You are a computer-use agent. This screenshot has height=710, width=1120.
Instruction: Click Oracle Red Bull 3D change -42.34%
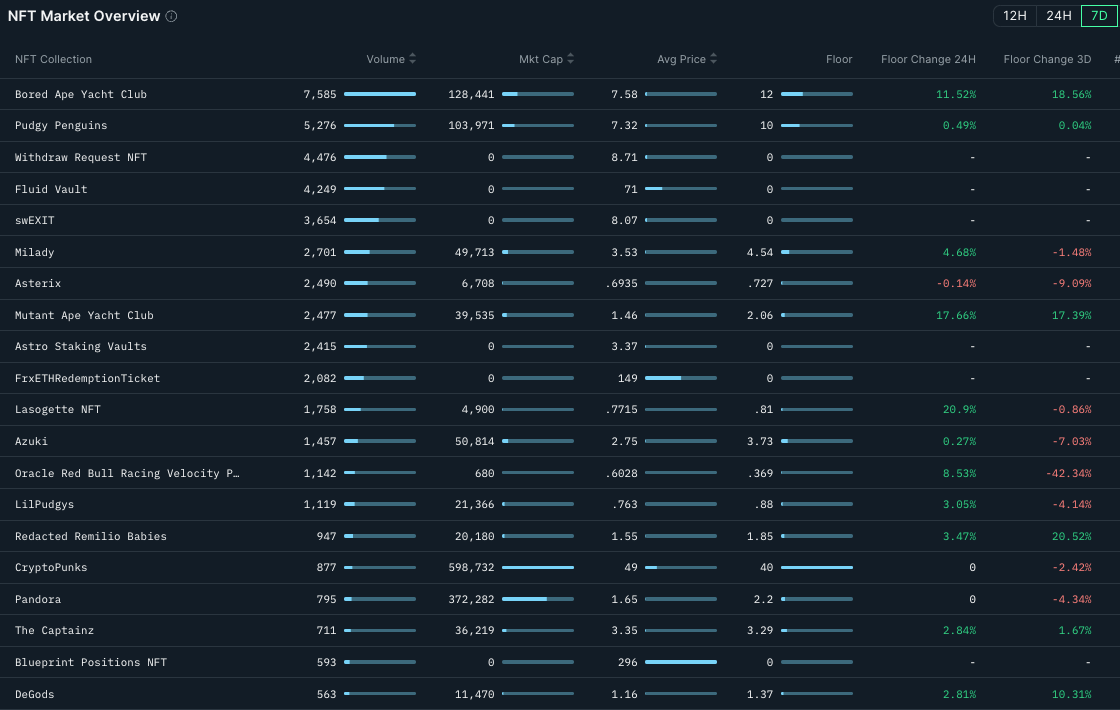tap(1069, 474)
